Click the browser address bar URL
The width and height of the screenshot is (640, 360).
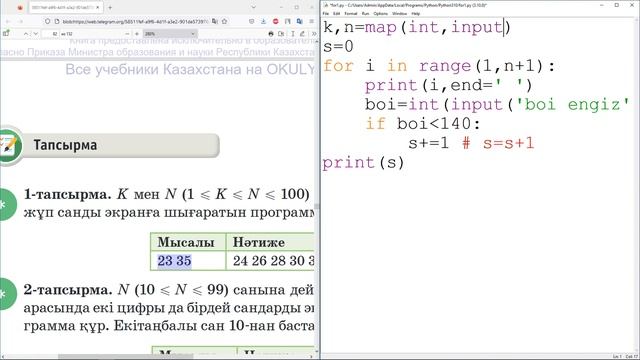pyautogui.click(x=136, y=21)
